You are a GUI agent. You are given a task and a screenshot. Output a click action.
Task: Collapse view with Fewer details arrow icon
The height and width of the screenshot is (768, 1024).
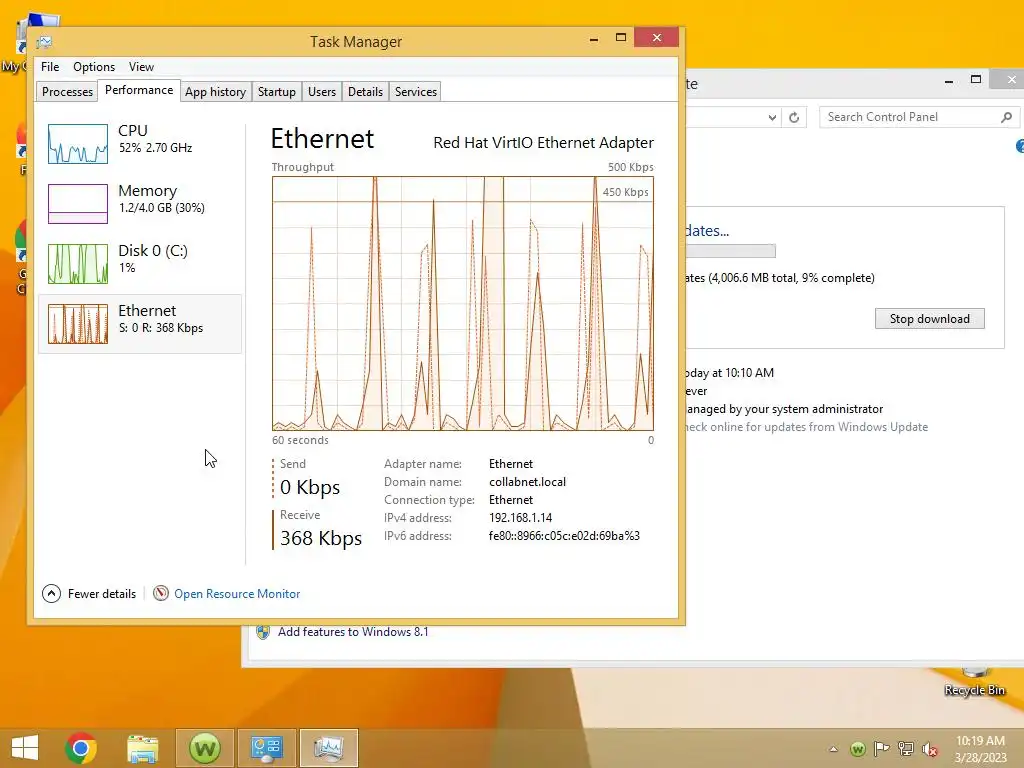pyautogui.click(x=52, y=594)
